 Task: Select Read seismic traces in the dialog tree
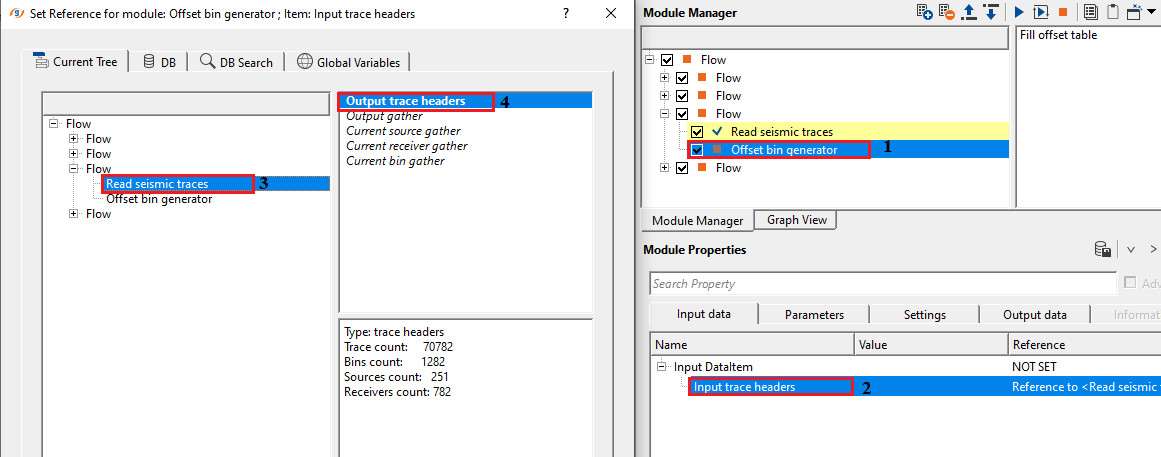pos(157,183)
